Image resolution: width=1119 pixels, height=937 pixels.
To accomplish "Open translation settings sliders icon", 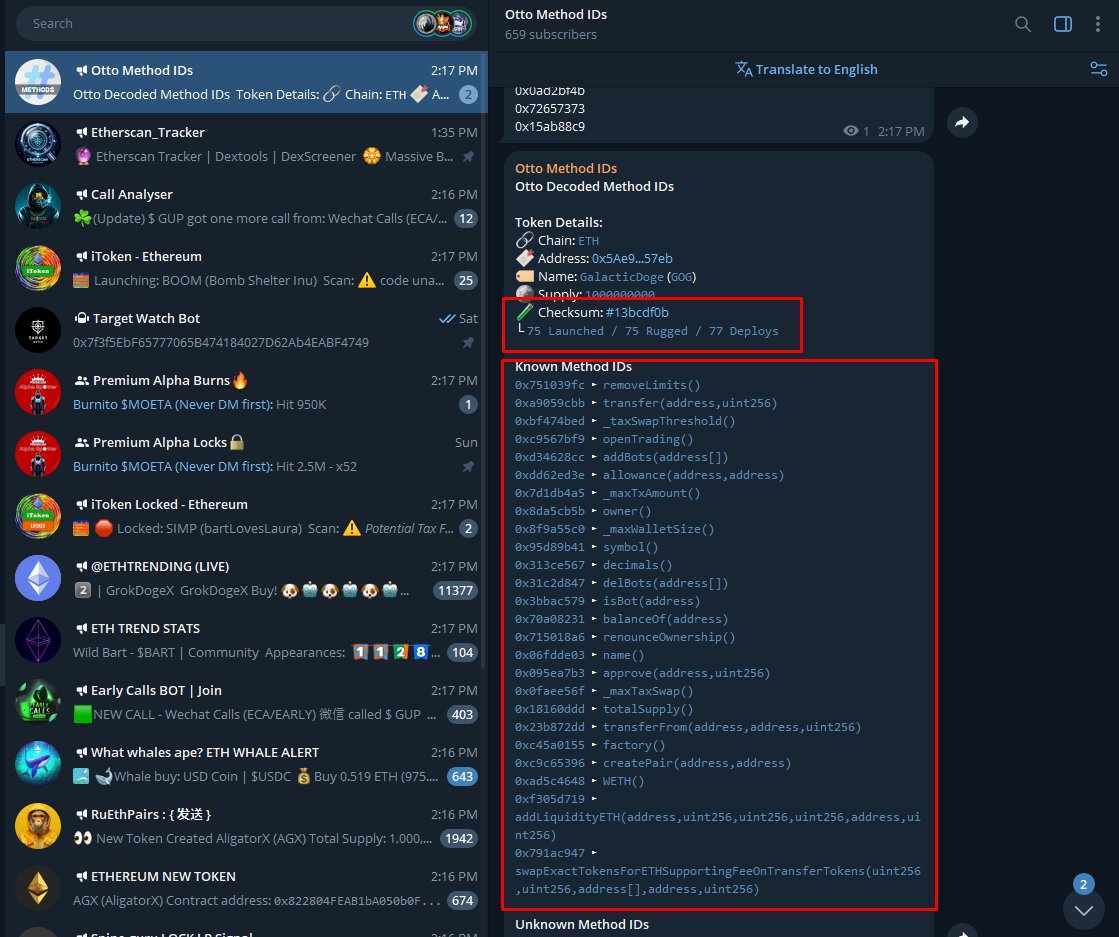I will [1098, 69].
